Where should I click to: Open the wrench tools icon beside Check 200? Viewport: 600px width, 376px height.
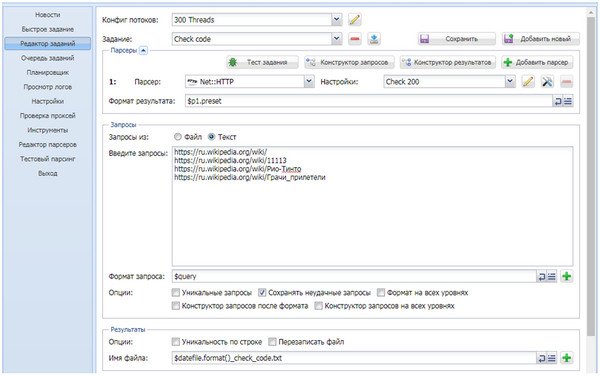click(547, 81)
